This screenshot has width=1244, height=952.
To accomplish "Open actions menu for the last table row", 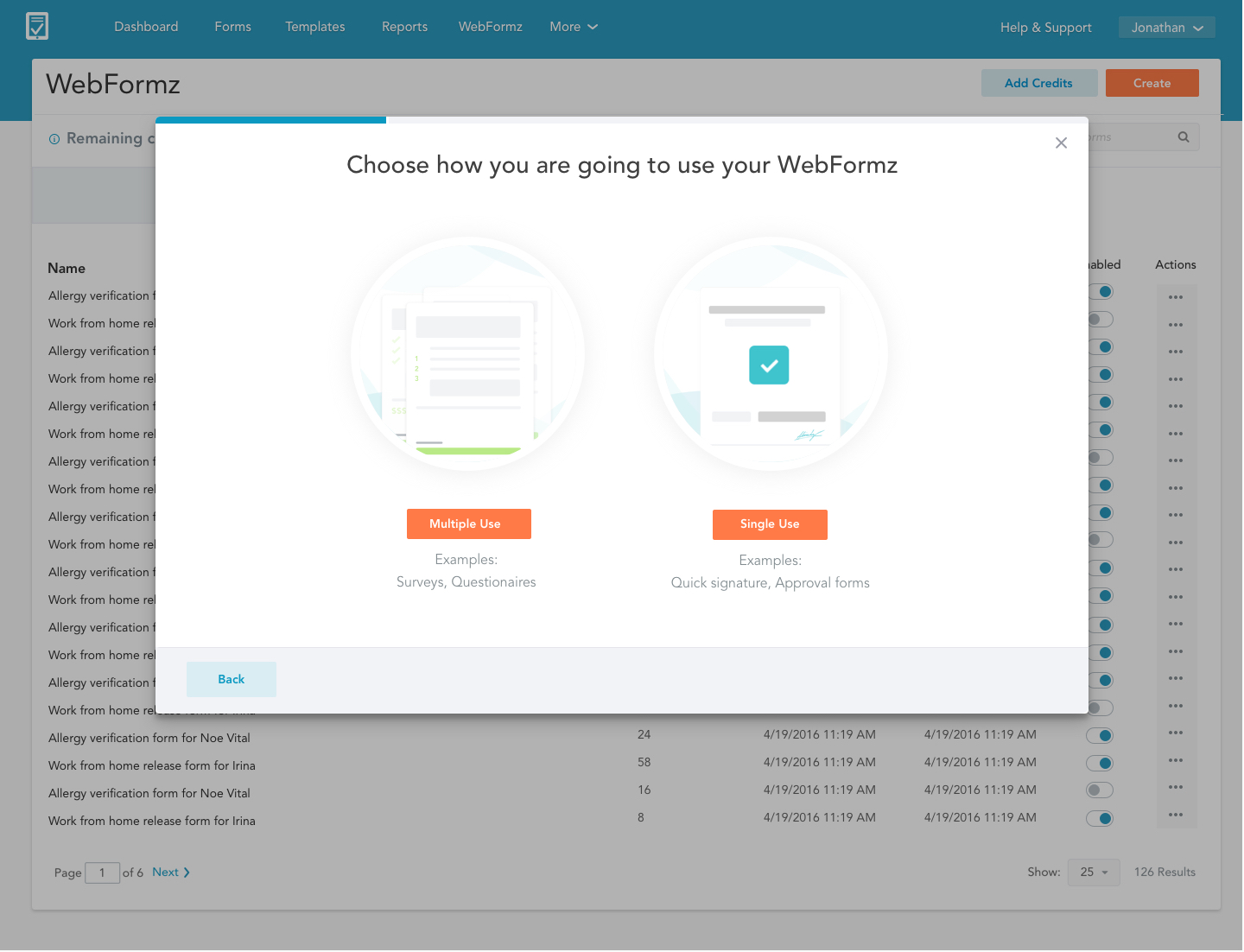I will point(1175,816).
